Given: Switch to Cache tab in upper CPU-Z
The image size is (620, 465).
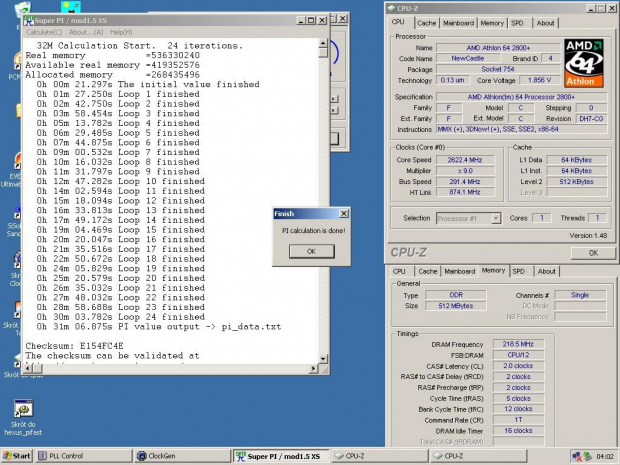Looking at the screenshot, I should point(426,23).
